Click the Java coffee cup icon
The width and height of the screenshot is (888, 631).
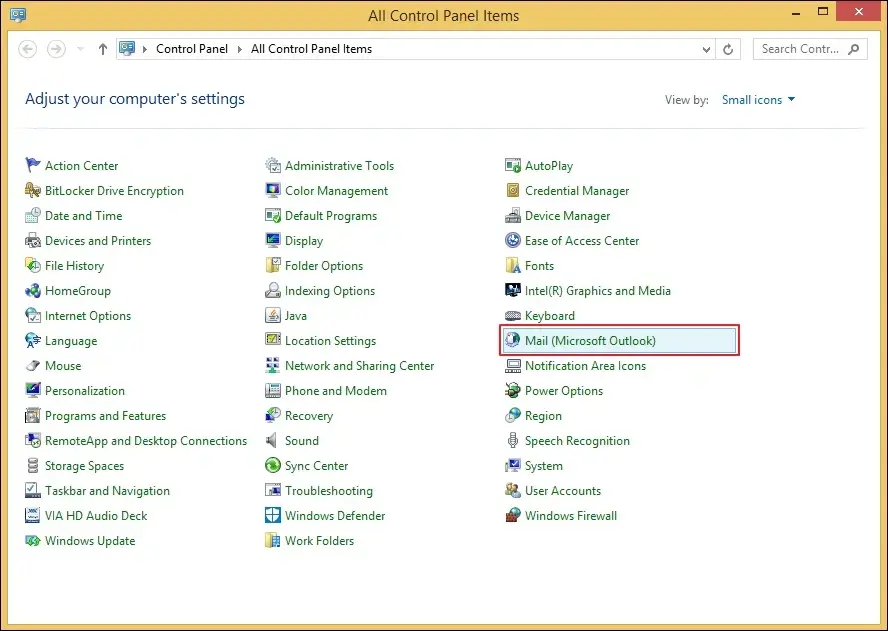[273, 316]
